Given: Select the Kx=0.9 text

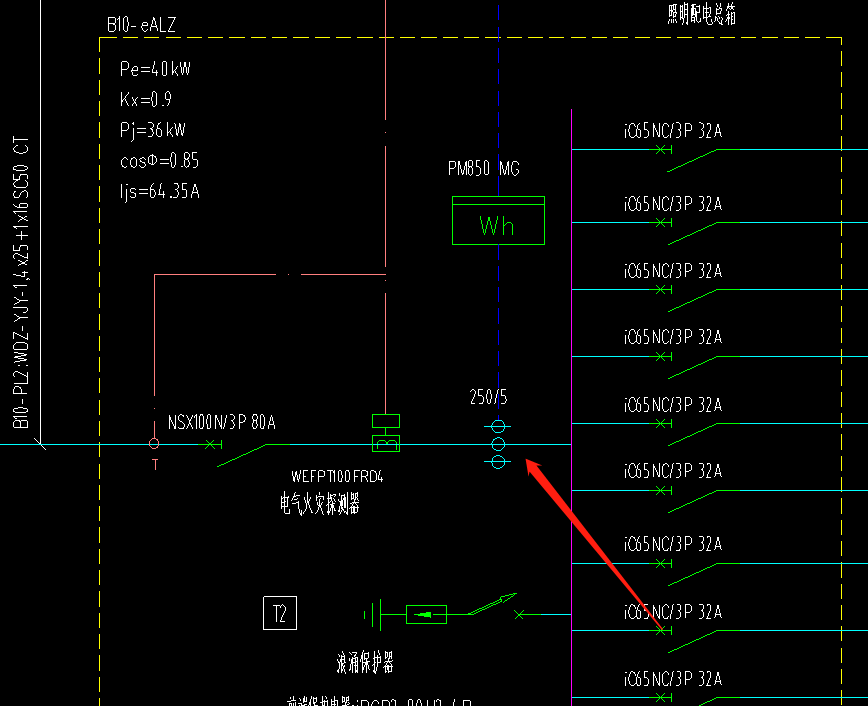Looking at the screenshot, I should pyautogui.click(x=146, y=100).
